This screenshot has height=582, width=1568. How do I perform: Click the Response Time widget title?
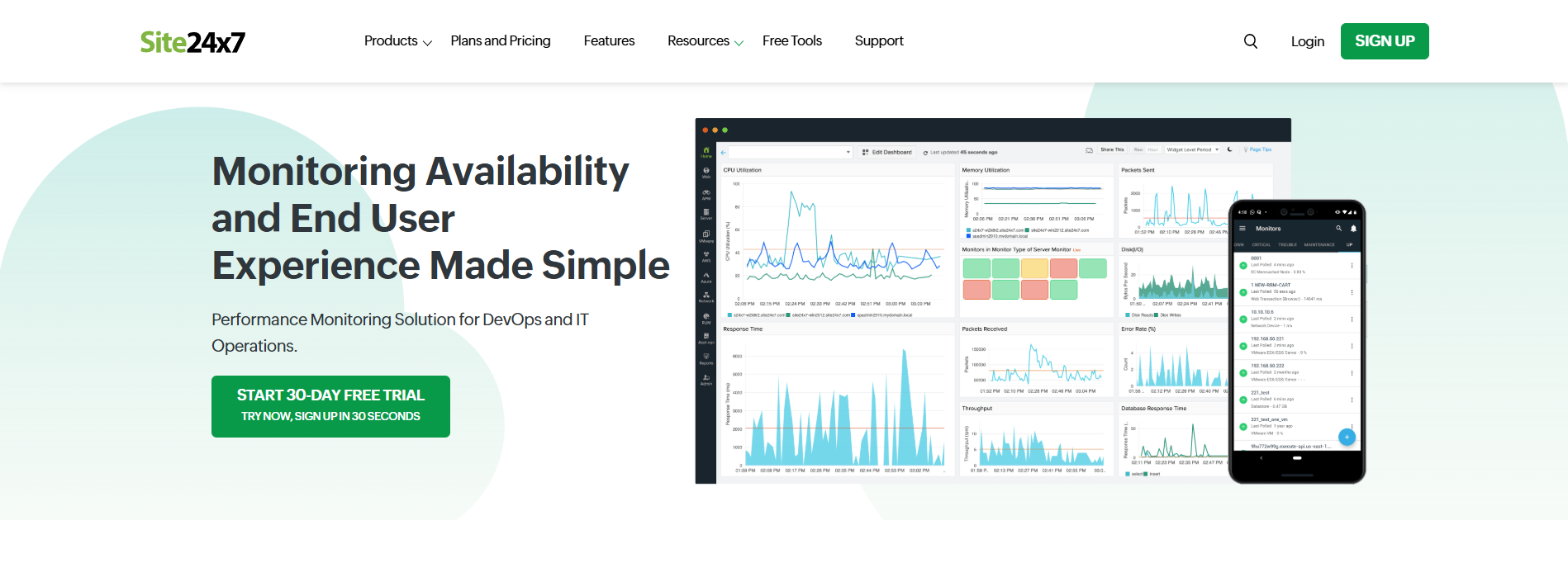pos(743,329)
